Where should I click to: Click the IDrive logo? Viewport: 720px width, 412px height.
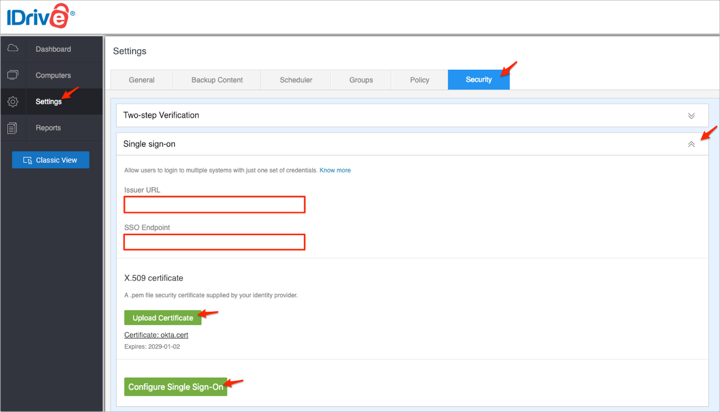pyautogui.click(x=40, y=17)
